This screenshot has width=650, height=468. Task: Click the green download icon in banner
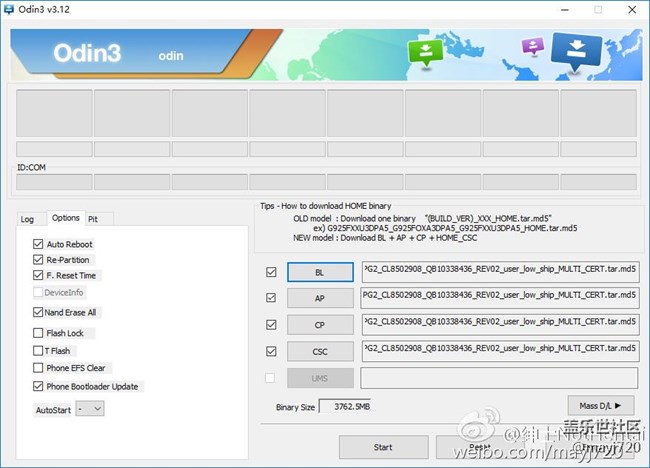tap(425, 53)
